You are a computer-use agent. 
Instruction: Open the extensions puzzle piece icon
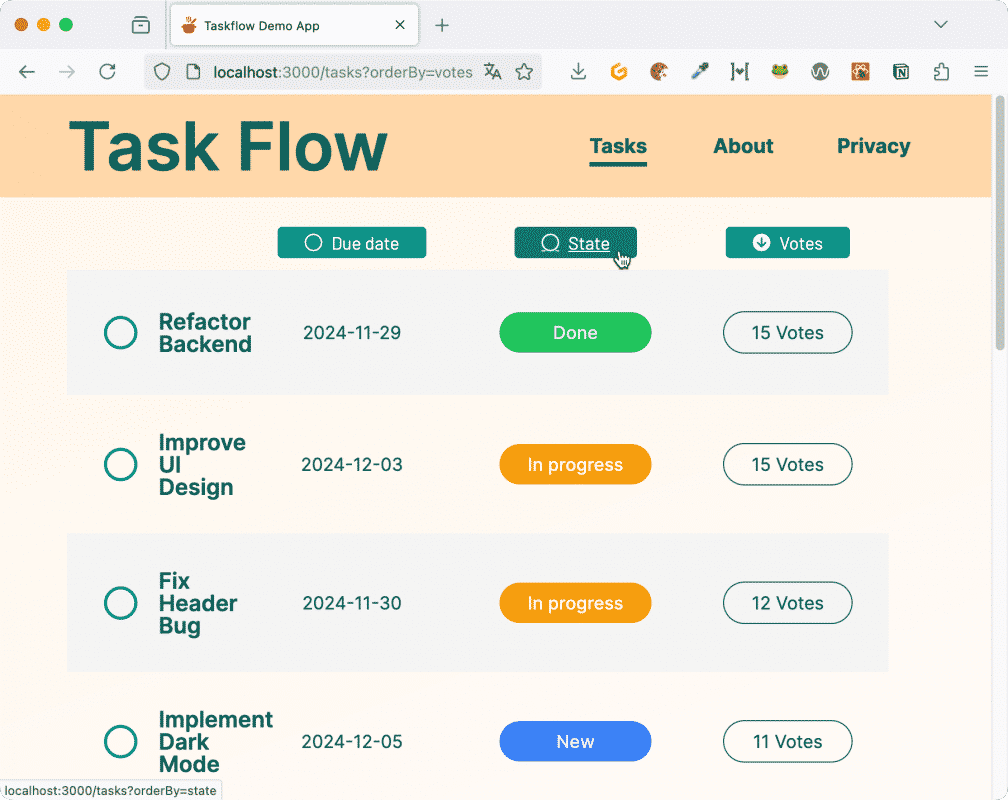(x=941, y=72)
